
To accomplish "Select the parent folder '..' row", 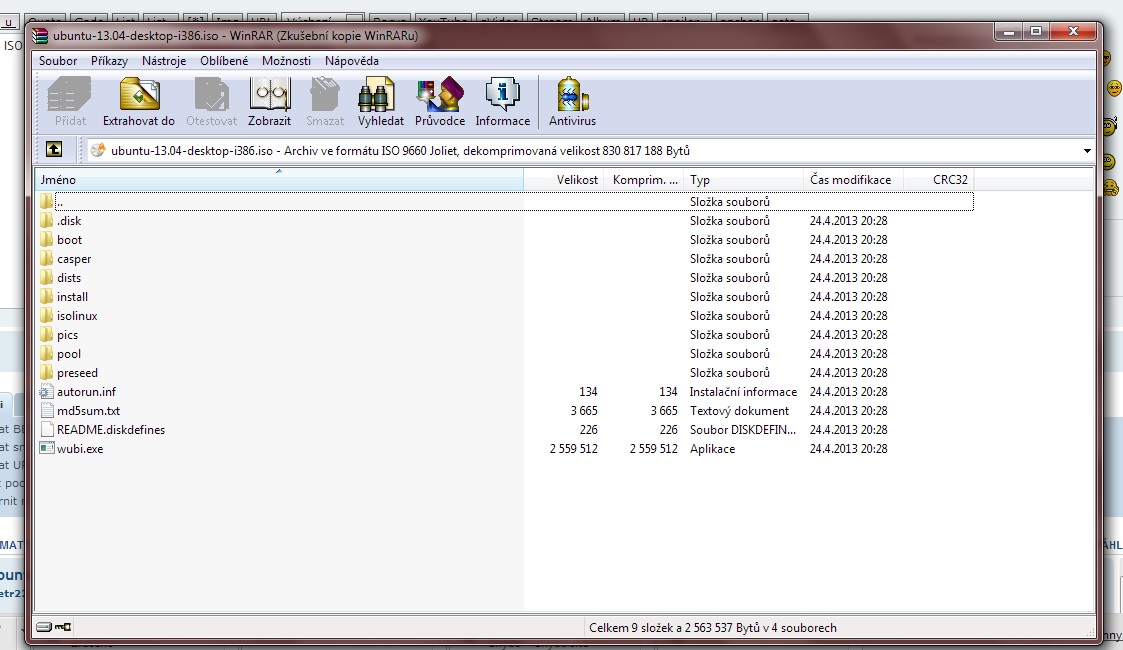I will [x=506, y=202].
